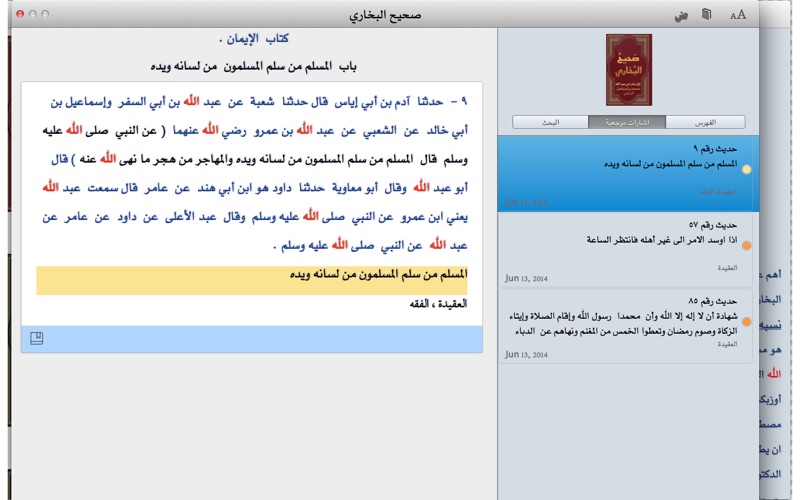Screen dimensions: 800x500
Task: Click the window title صحيح البخاري
Action: (385, 15)
